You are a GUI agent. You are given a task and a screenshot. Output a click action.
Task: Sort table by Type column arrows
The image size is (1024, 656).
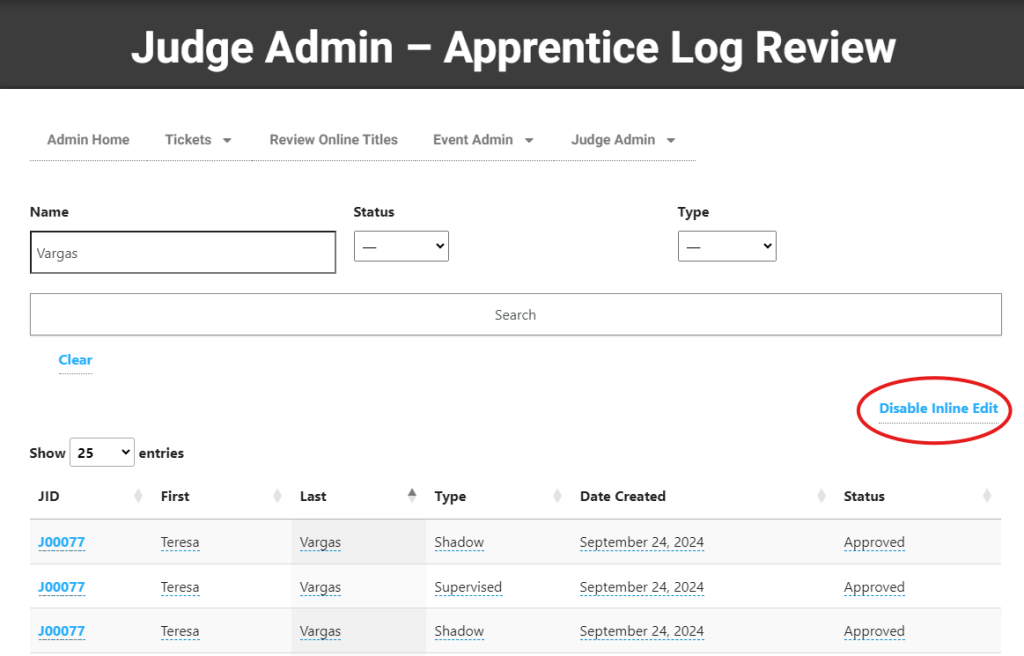tap(557, 496)
